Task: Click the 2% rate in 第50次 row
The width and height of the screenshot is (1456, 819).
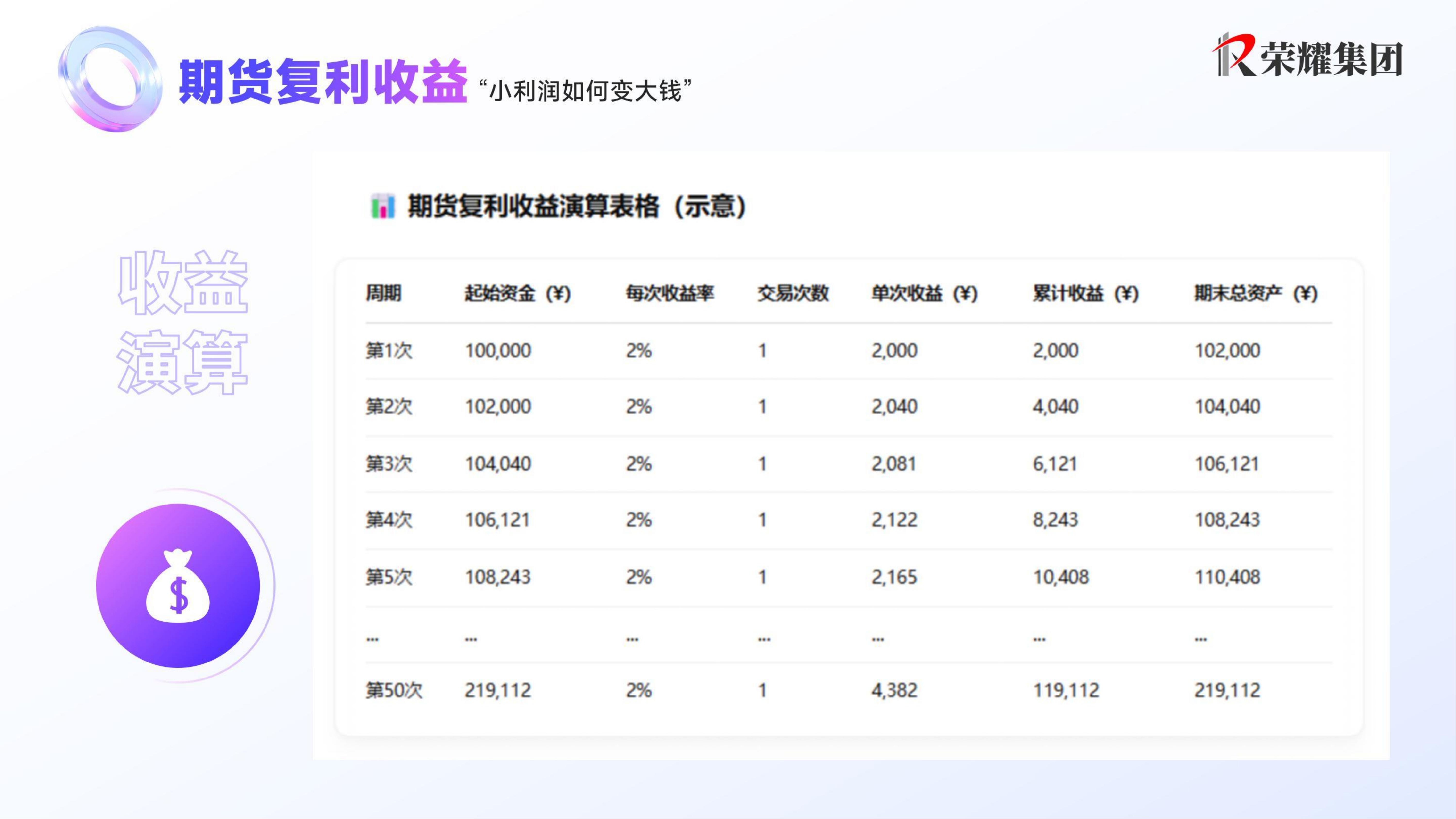Action: 639,691
